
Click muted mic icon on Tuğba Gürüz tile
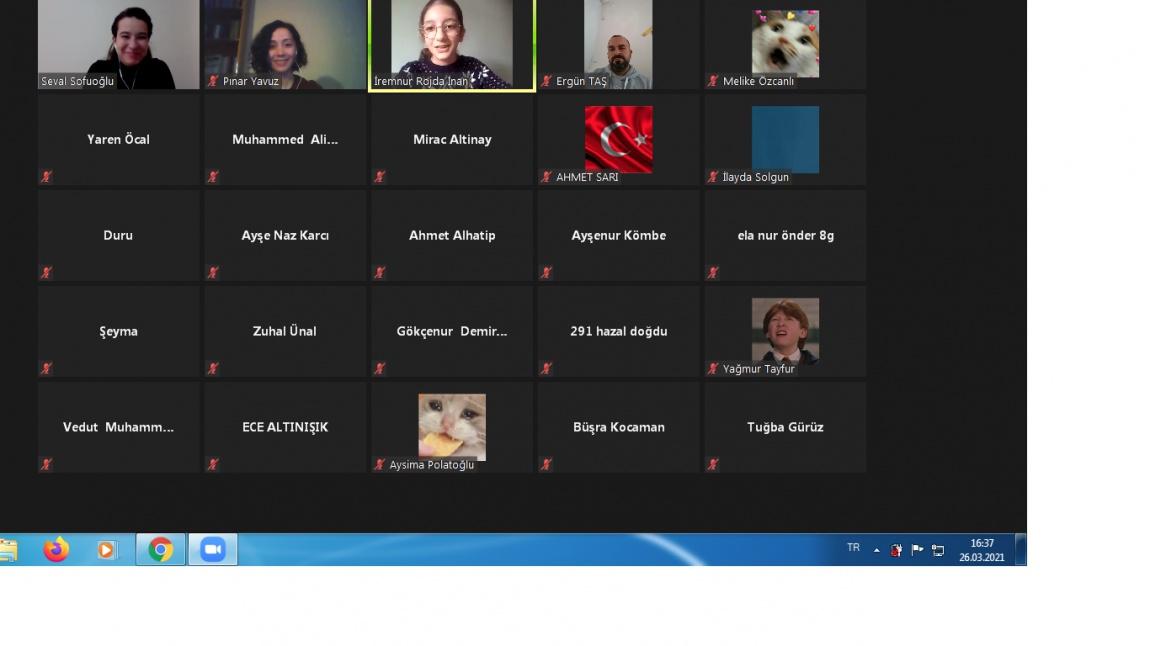[x=713, y=464]
